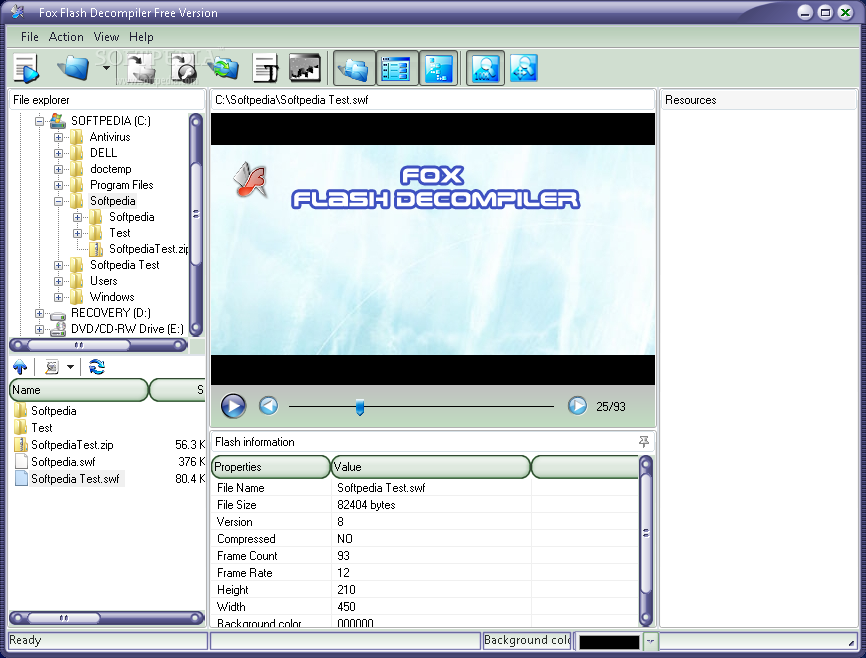This screenshot has height=658, width=866.
Task: Expand the DVD/CD-RW Drive (E:) node
Action: point(39,329)
